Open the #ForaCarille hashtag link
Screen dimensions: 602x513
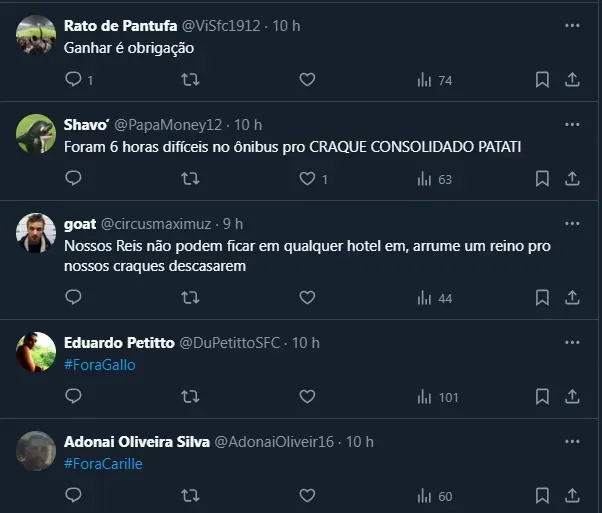coord(102,464)
